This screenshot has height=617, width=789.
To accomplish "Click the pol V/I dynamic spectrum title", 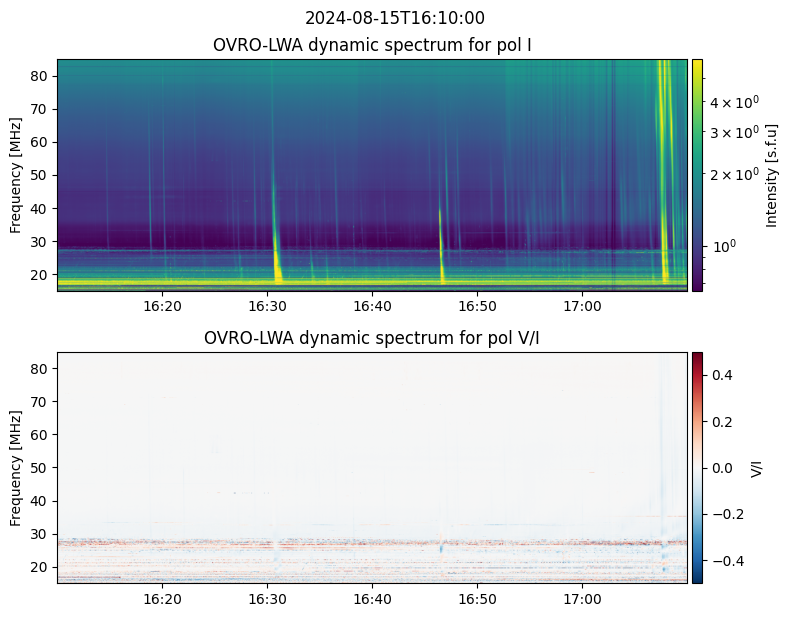I will (371, 338).
